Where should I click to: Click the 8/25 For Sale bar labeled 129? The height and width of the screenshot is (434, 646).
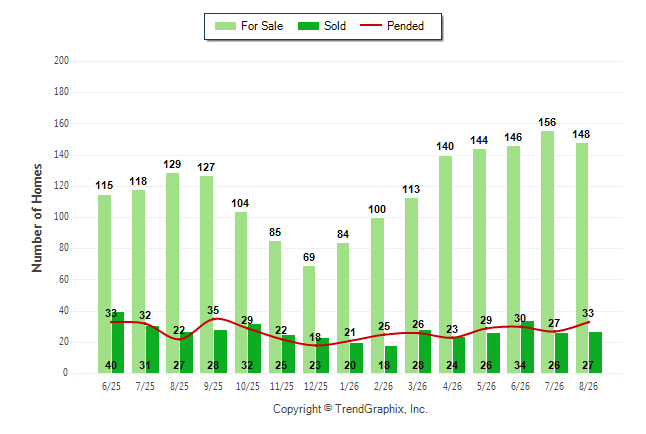[173, 273]
